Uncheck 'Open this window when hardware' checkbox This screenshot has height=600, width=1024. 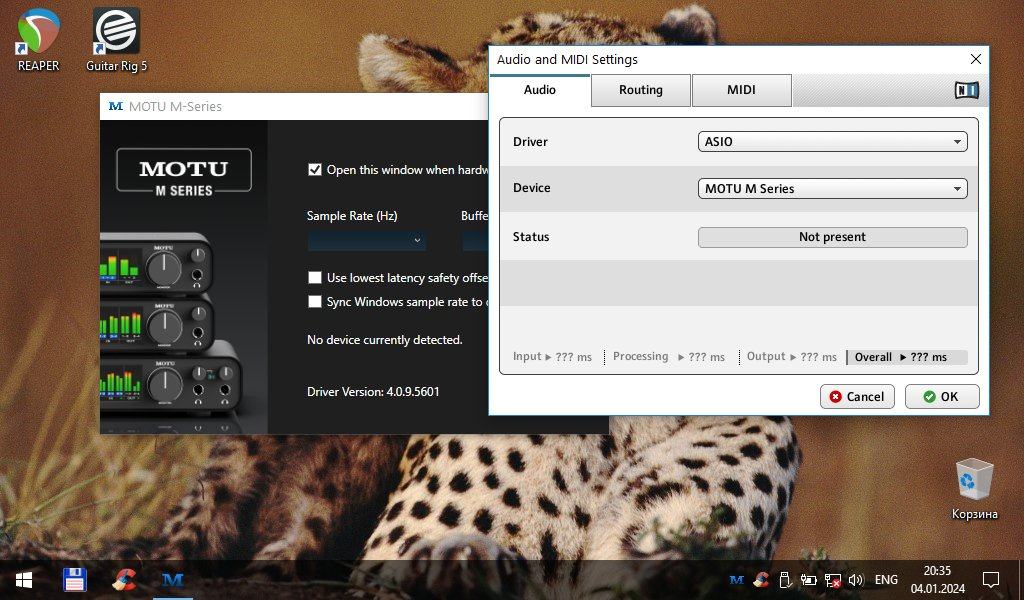click(315, 170)
